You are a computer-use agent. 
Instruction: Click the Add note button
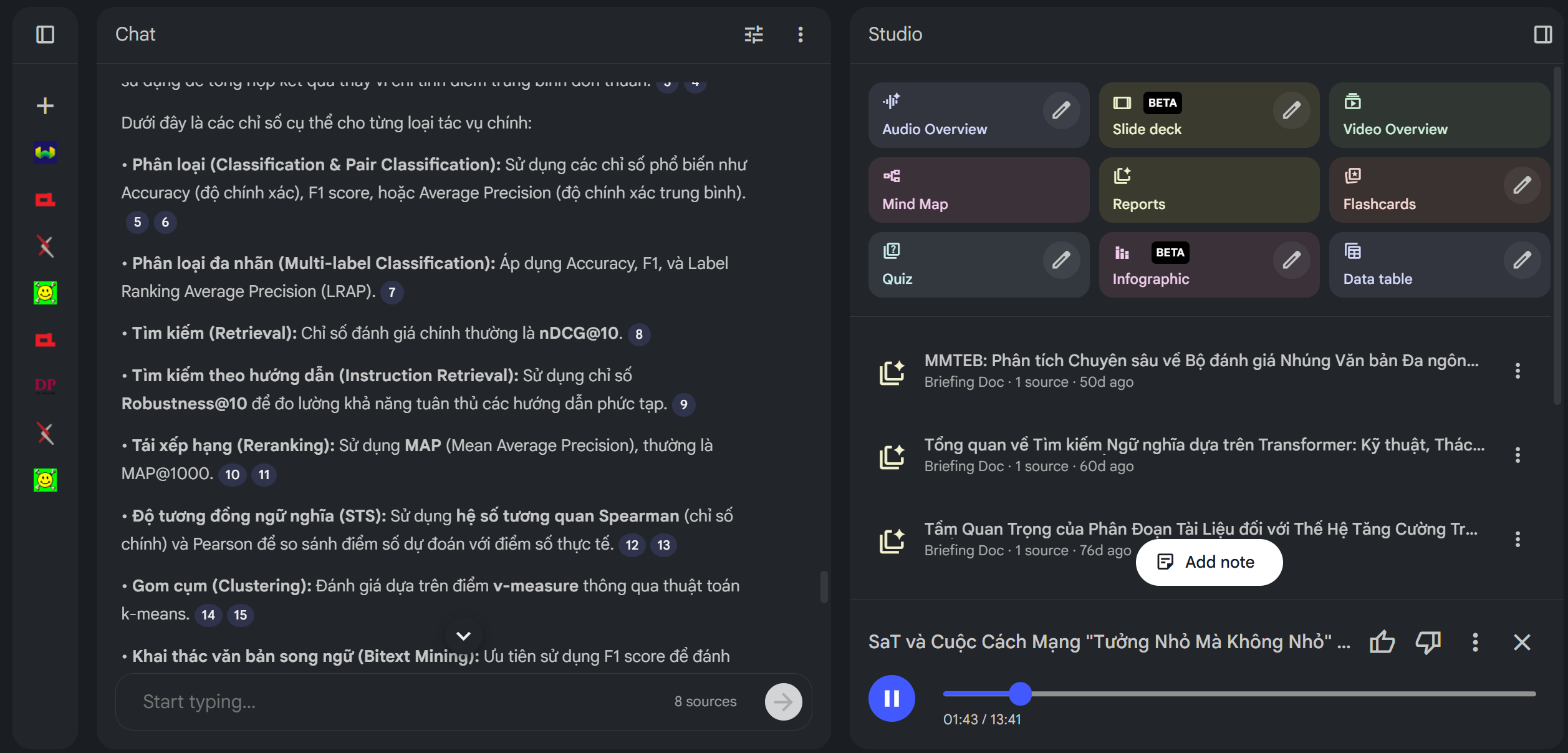click(1209, 562)
